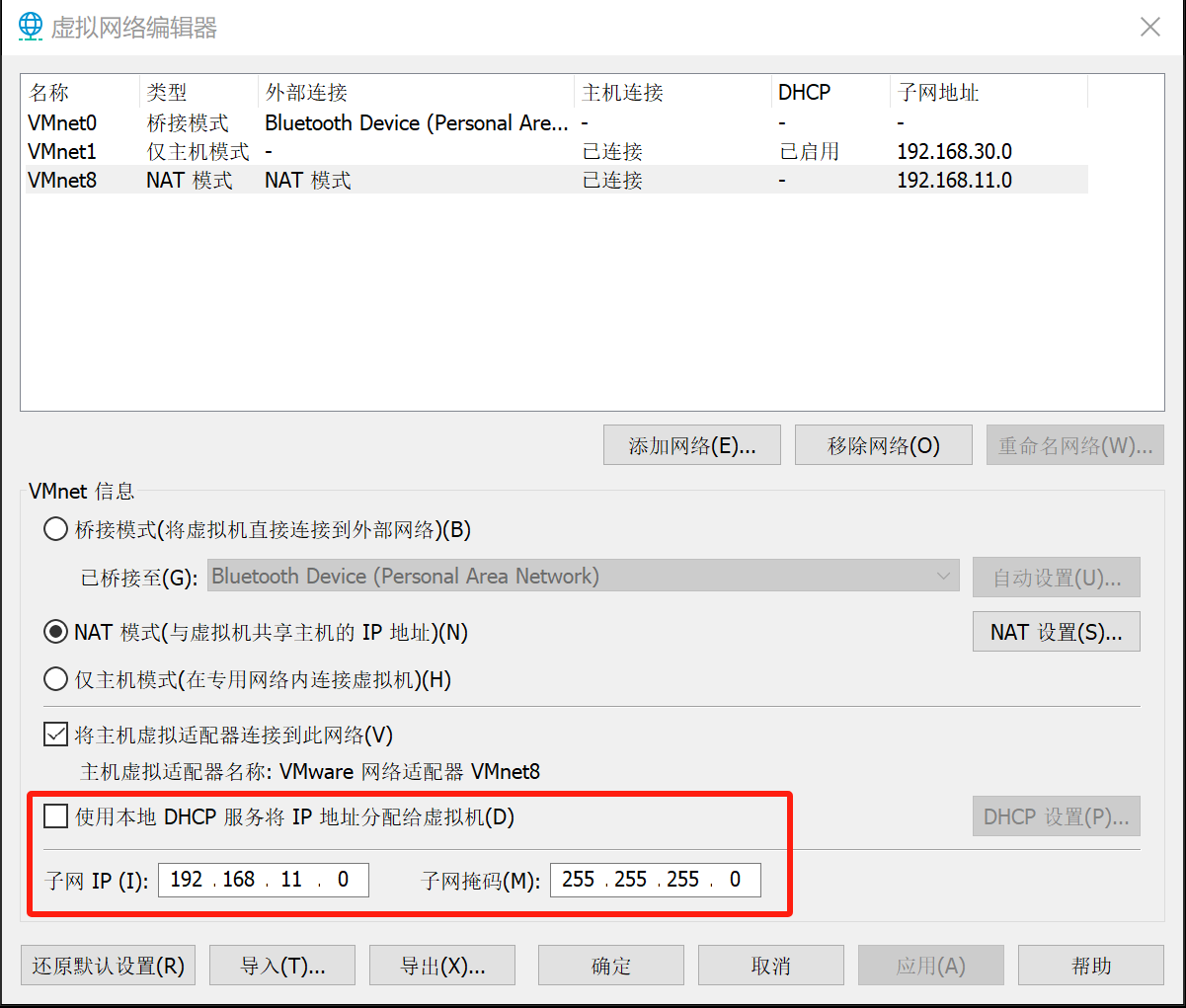Open NAT 设置 settings
Screen dimensions: 1186x1008
tap(1056, 631)
